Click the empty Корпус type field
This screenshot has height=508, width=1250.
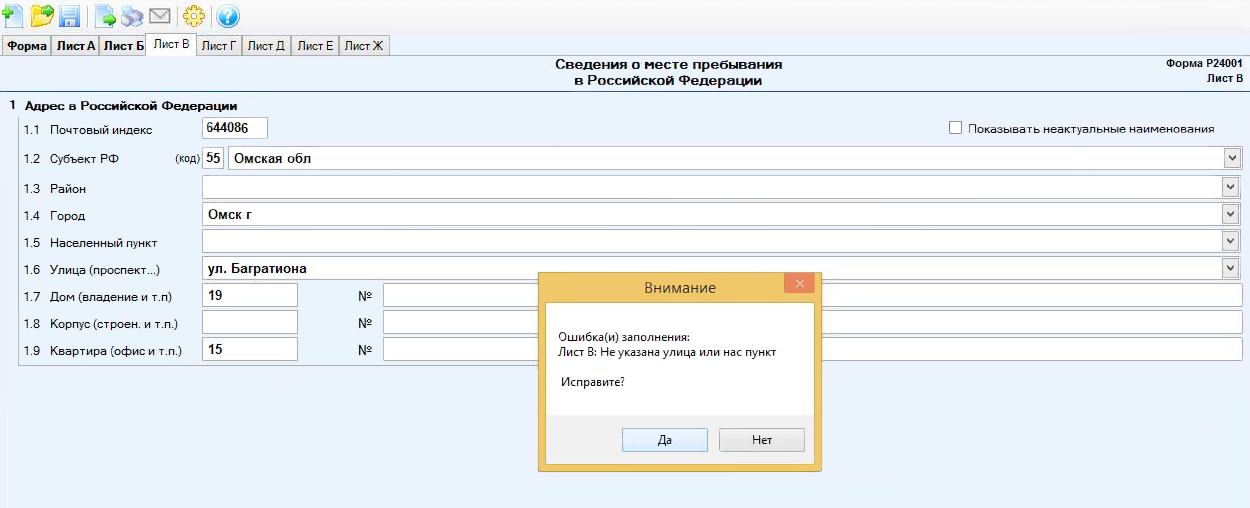point(250,322)
